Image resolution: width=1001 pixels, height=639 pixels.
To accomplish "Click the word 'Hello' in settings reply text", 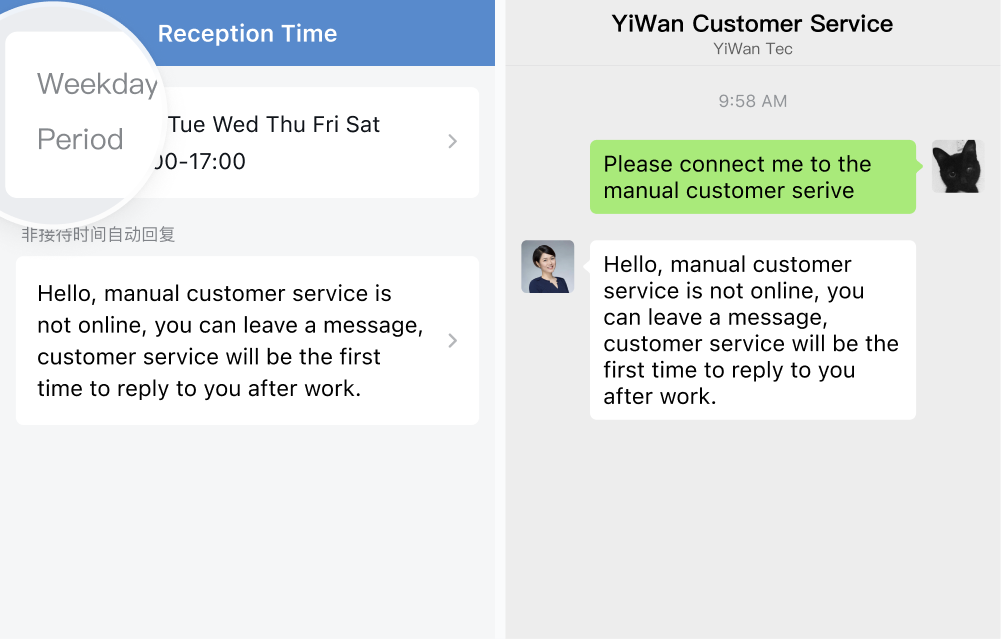I will click(x=66, y=294).
